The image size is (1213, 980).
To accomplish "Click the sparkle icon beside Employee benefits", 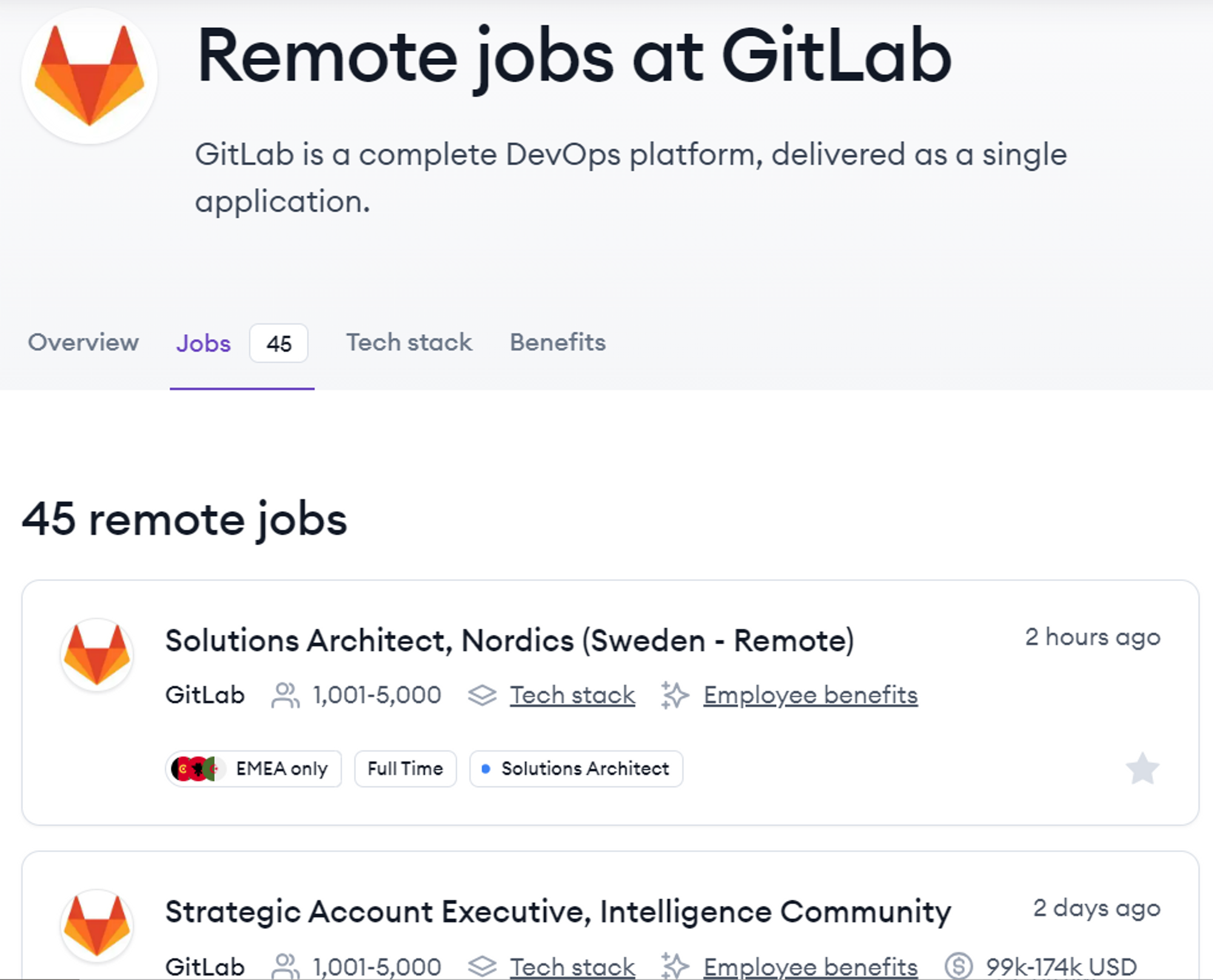I will click(x=674, y=695).
